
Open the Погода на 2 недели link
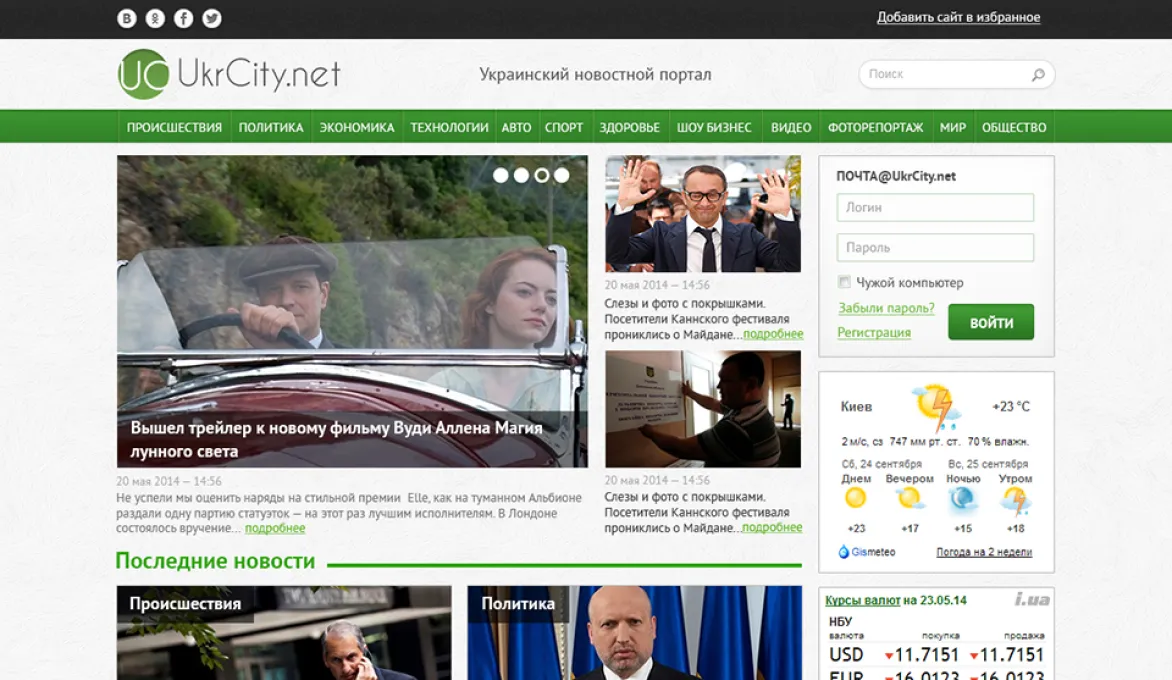point(984,552)
